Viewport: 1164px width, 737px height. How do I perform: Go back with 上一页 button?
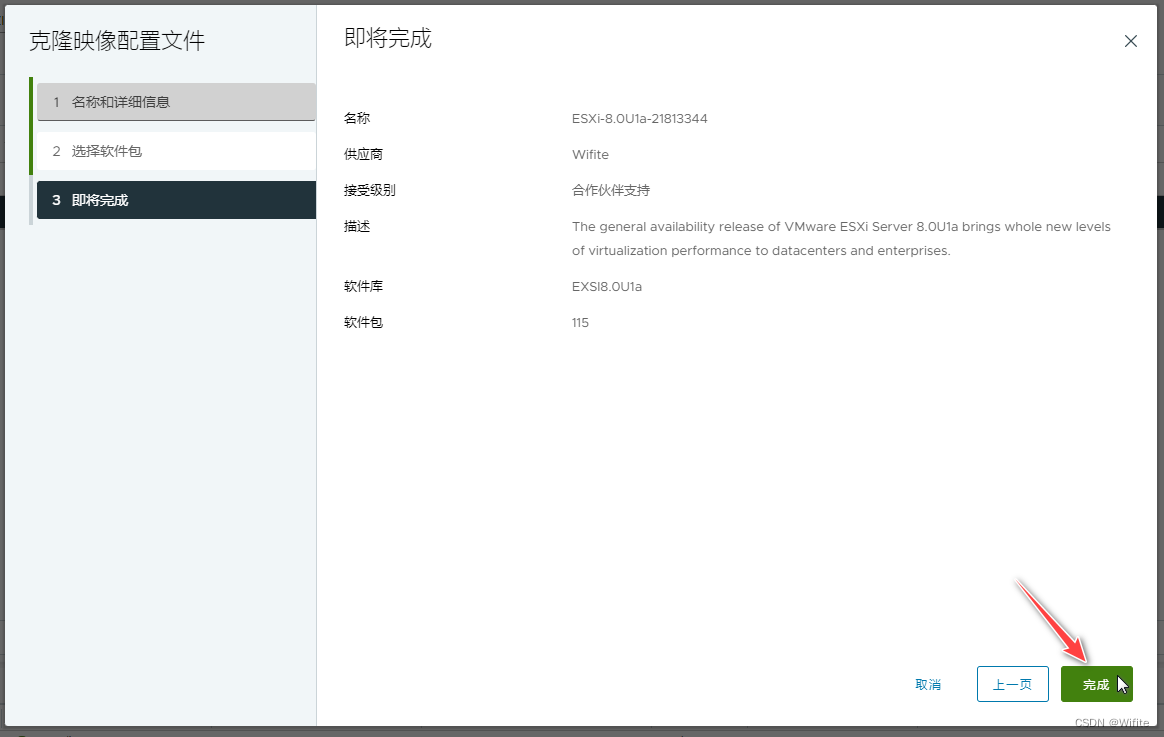(x=1013, y=684)
